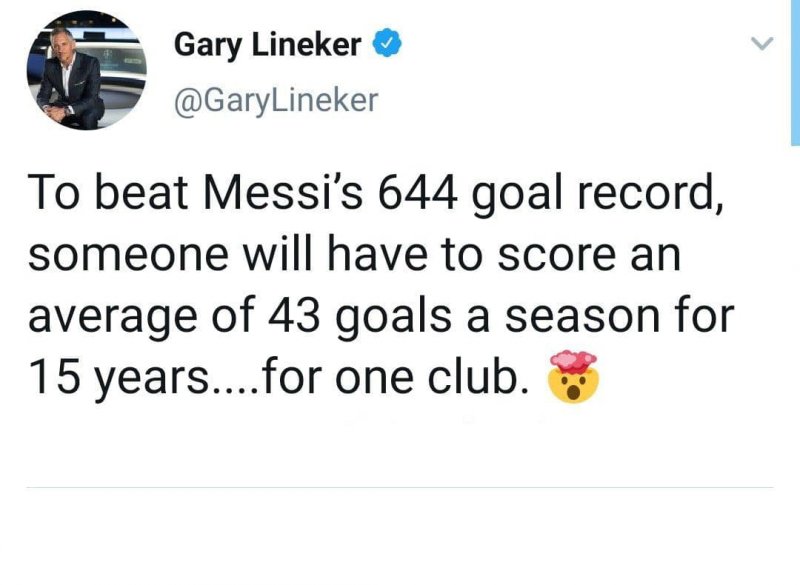Click the divider line under the tweet

[x=400, y=487]
